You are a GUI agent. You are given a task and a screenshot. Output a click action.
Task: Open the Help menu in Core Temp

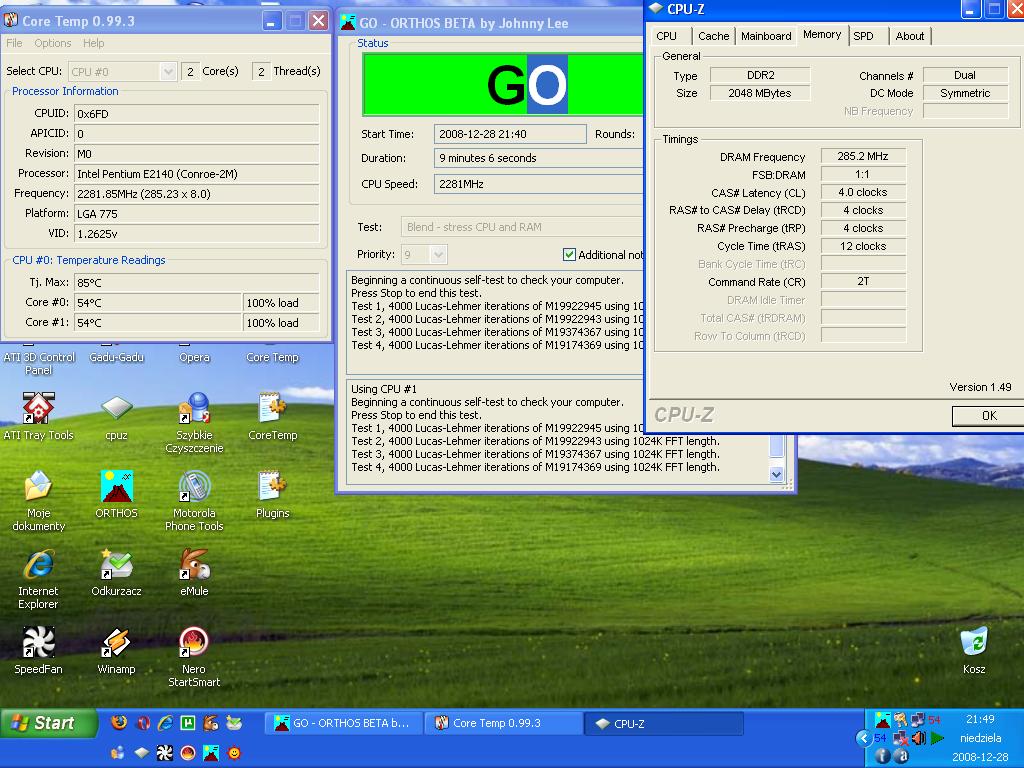[93, 43]
